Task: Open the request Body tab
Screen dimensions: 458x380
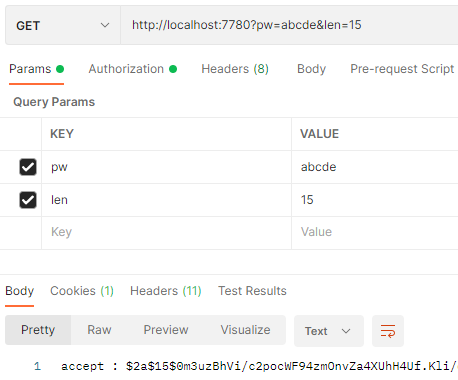Action: [x=311, y=69]
